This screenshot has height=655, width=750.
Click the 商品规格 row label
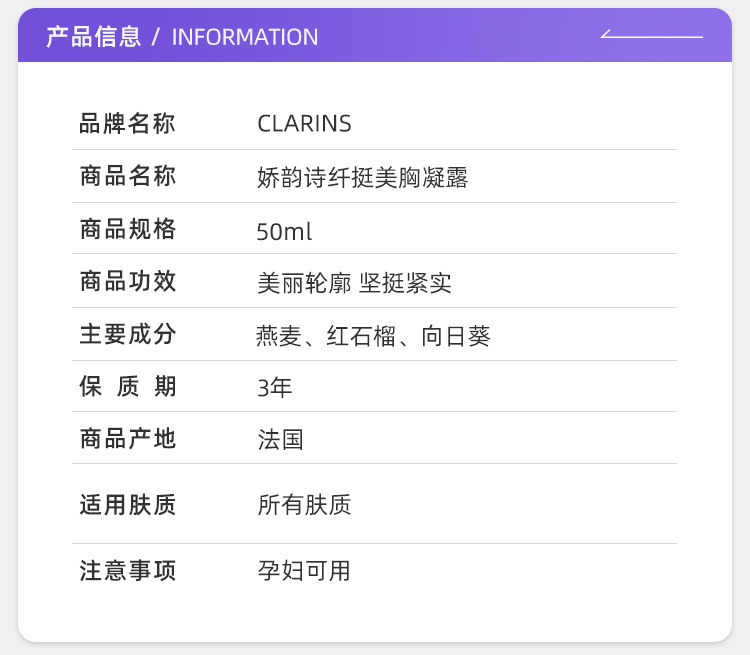point(127,229)
